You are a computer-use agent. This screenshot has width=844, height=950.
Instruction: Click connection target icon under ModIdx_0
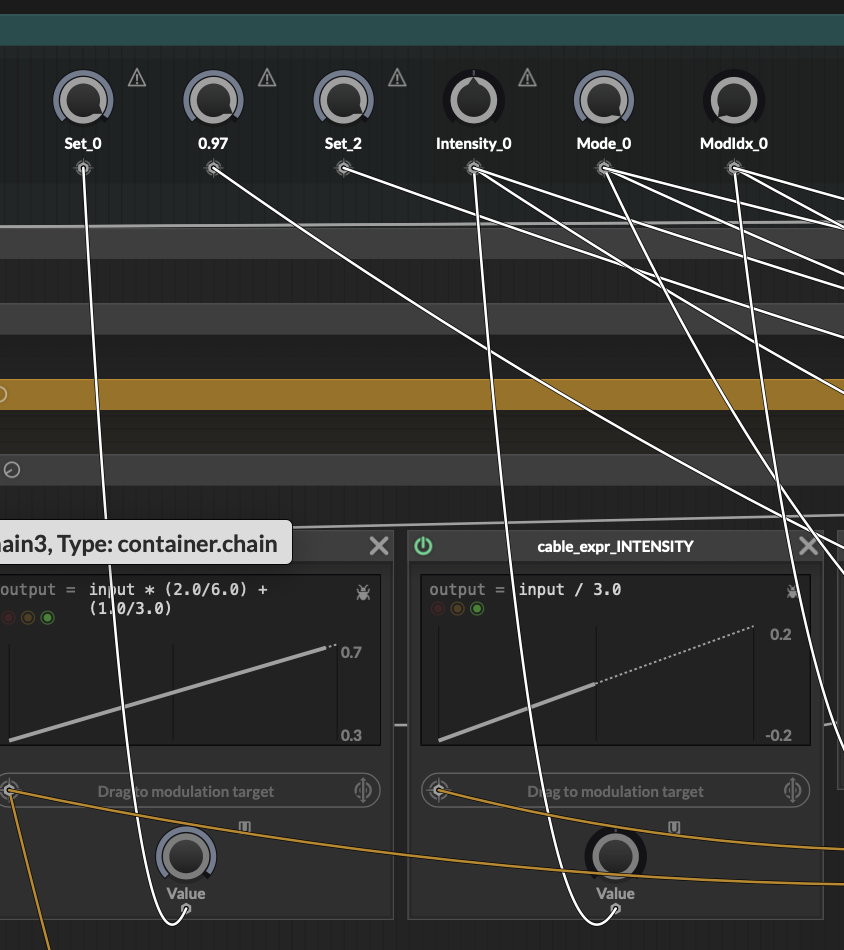tap(734, 169)
